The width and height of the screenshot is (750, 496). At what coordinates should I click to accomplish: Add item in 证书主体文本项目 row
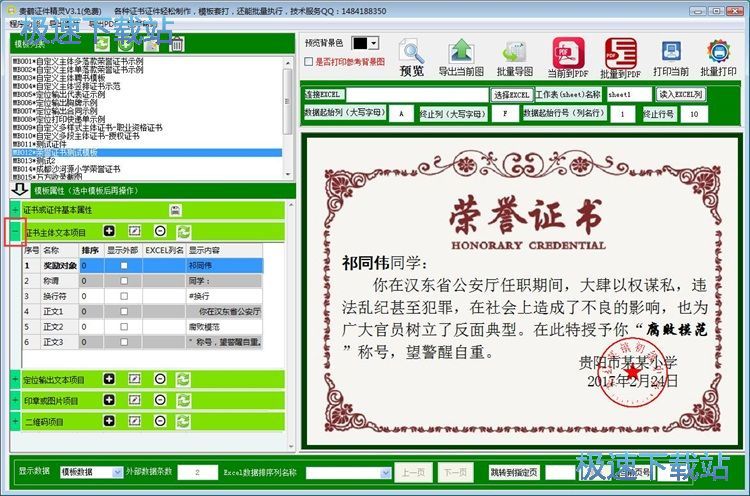(x=109, y=231)
